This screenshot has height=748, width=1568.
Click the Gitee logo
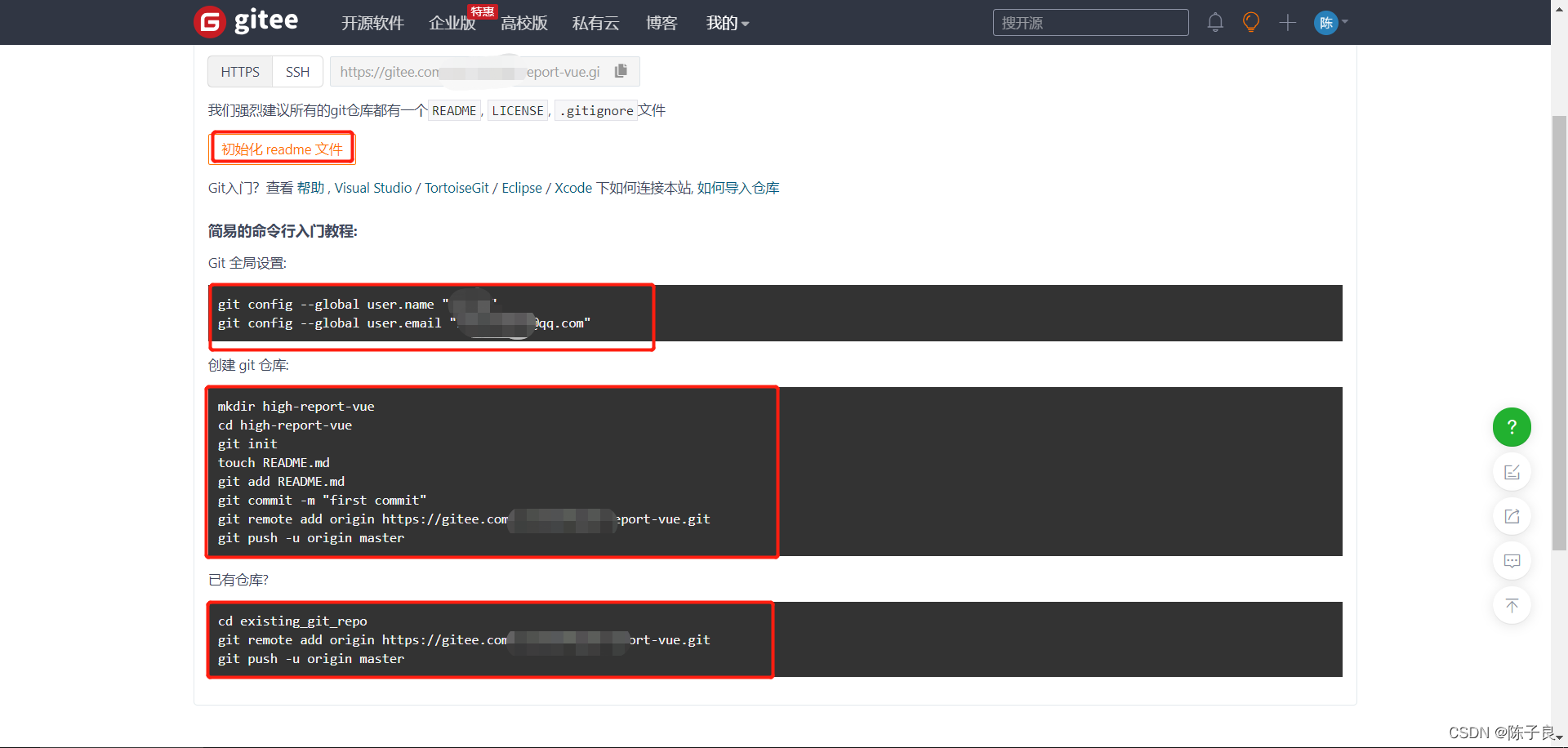(246, 21)
